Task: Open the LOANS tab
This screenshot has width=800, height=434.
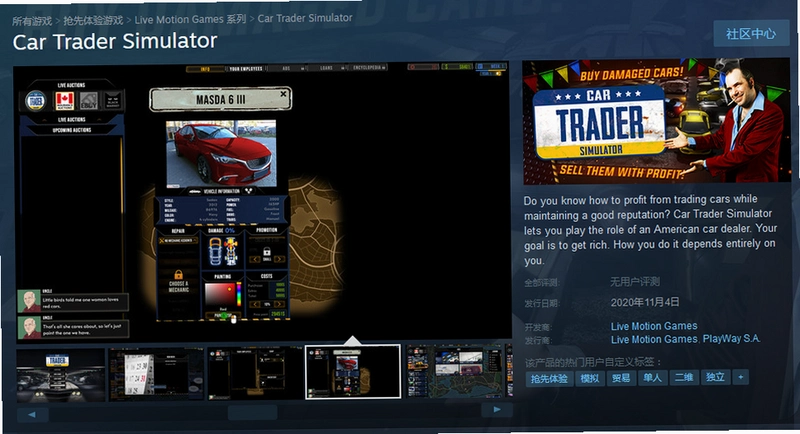Action: click(327, 68)
